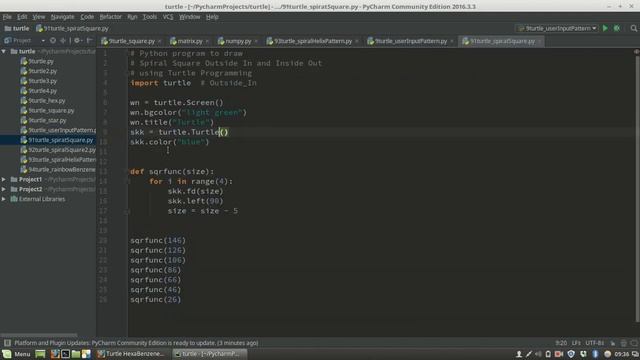Open Search Everywhere magnifier icon

point(633,28)
